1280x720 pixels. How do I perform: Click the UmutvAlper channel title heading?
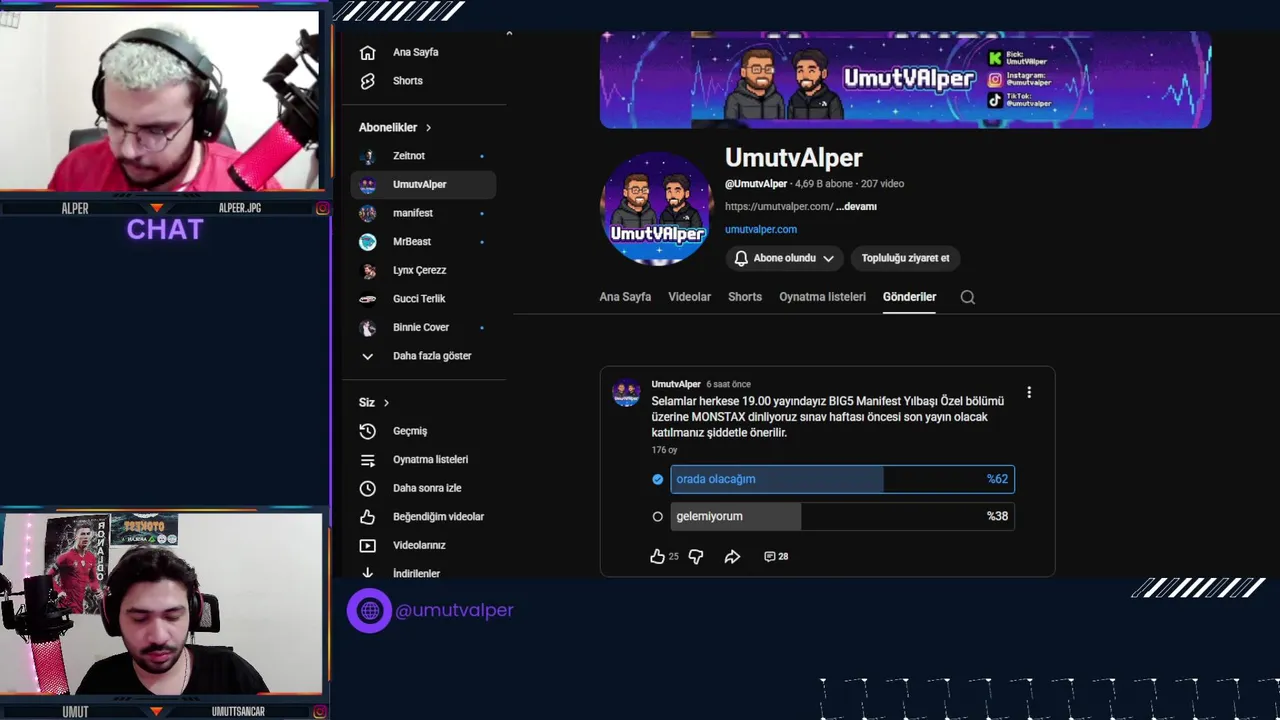(x=793, y=158)
